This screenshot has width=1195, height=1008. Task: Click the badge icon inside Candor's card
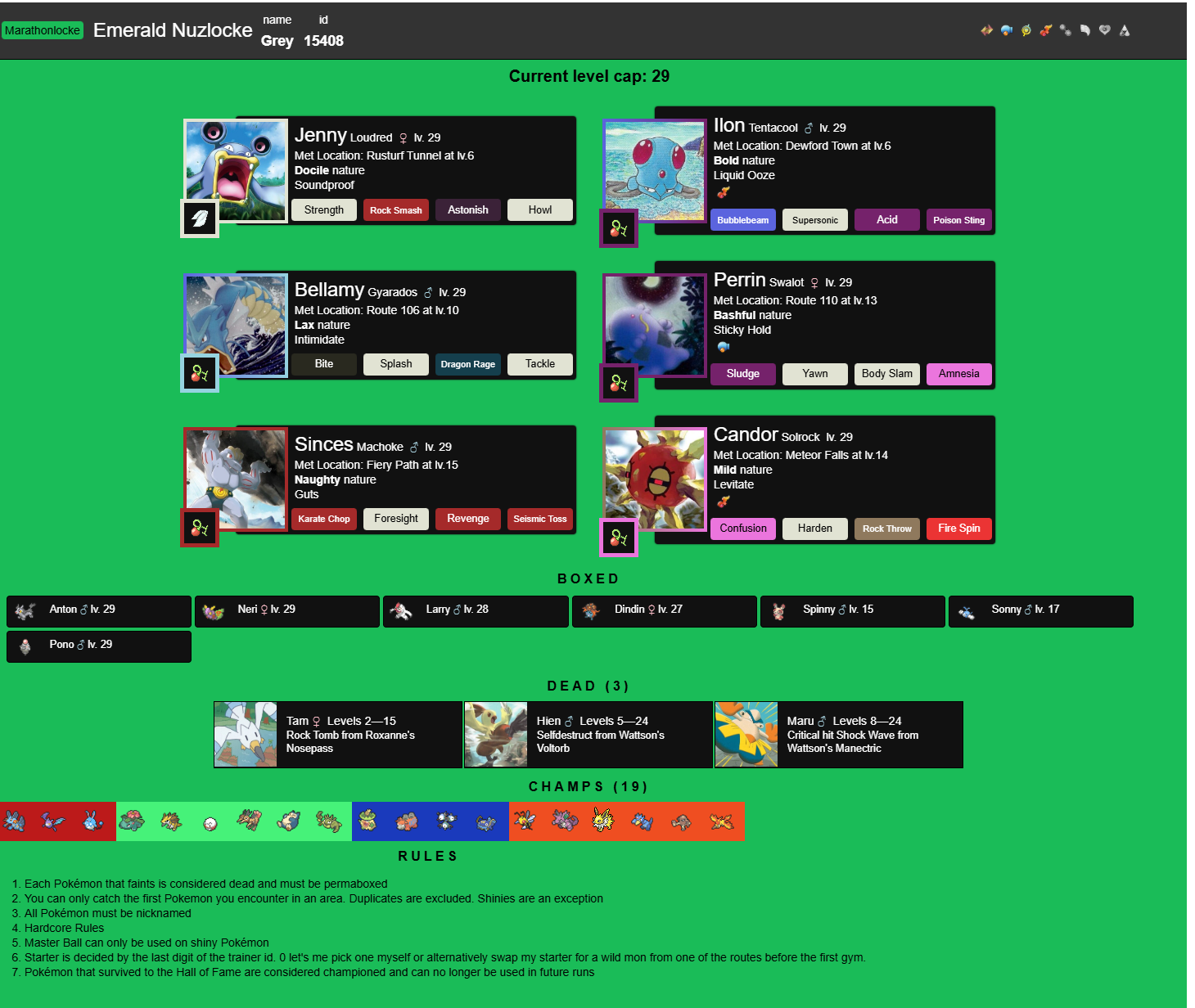(723, 502)
